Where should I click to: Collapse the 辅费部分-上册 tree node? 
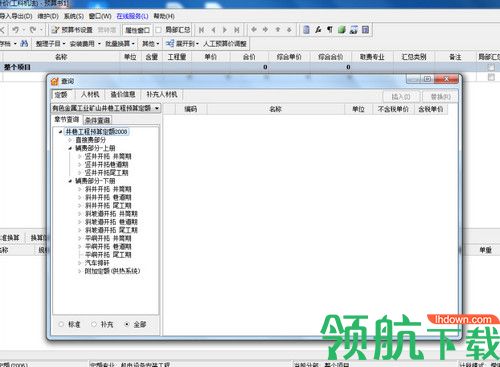point(70,148)
